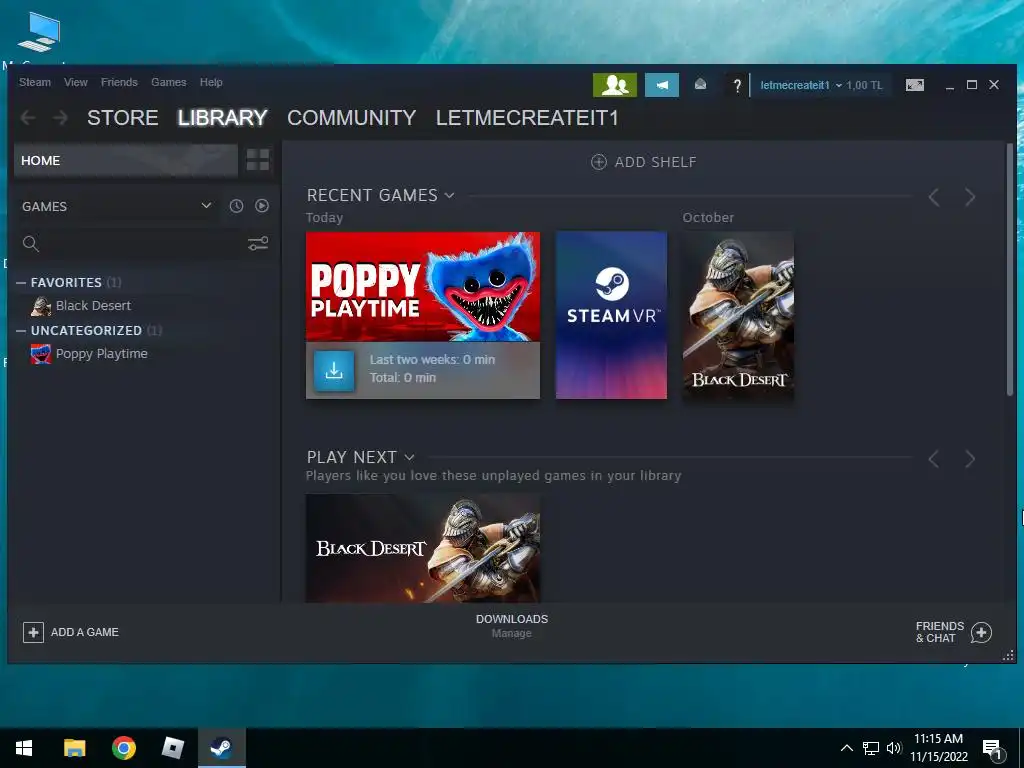The image size is (1024, 768).
Task: Select the Home button in sidebar
Action: tap(125, 161)
